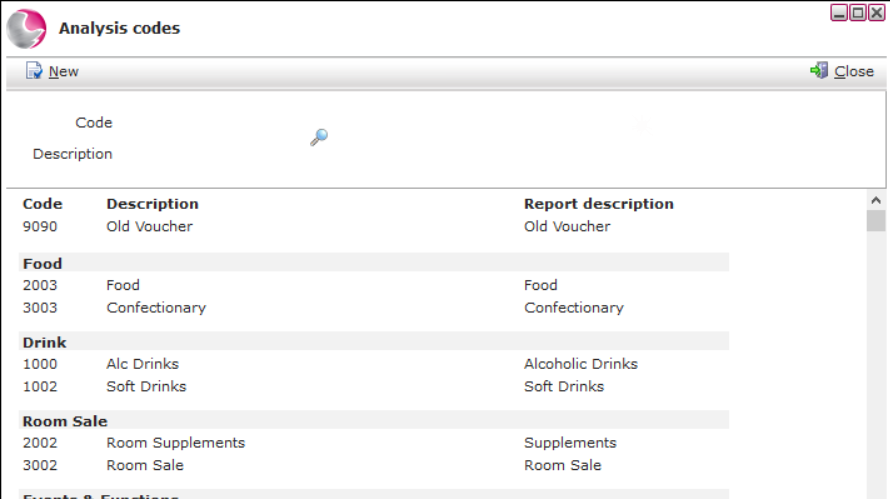Click Soft Drinks in Report description column

click(x=564, y=387)
